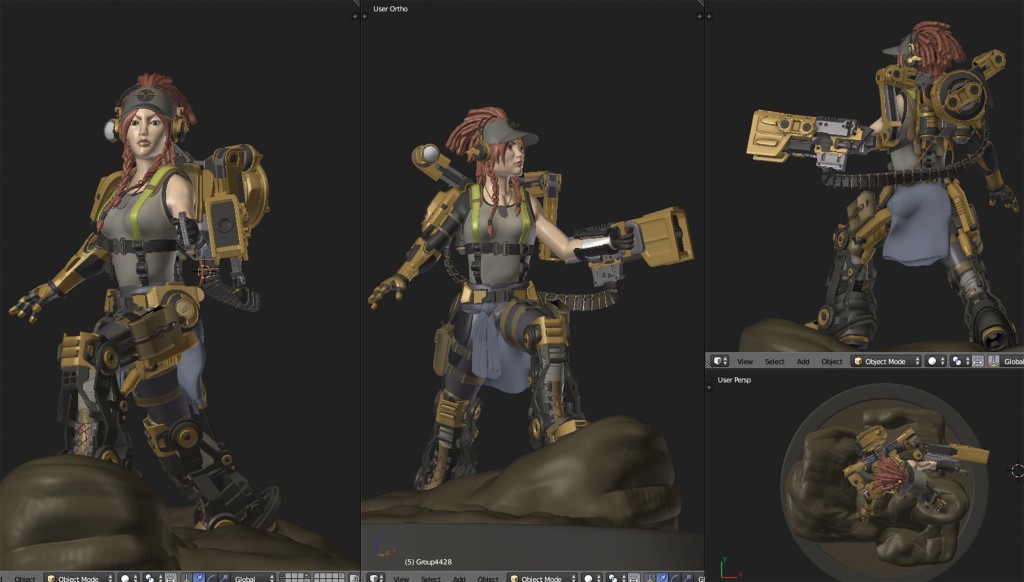Open the viewport shading sphere icon
The image size is (1024, 582).
click(125, 575)
